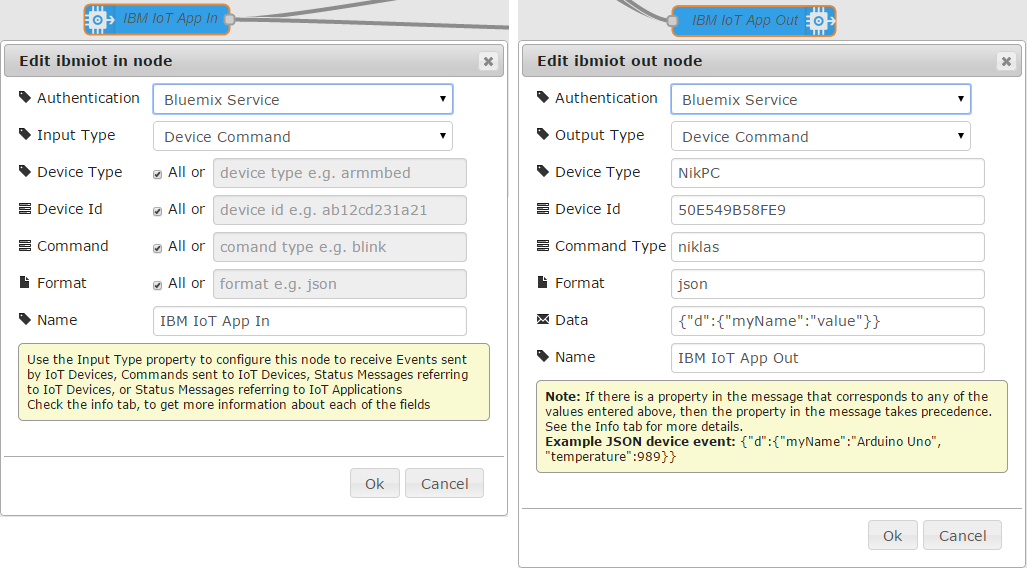Uncheck the Format All checkbox
This screenshot has height=570, width=1029.
(x=158, y=285)
